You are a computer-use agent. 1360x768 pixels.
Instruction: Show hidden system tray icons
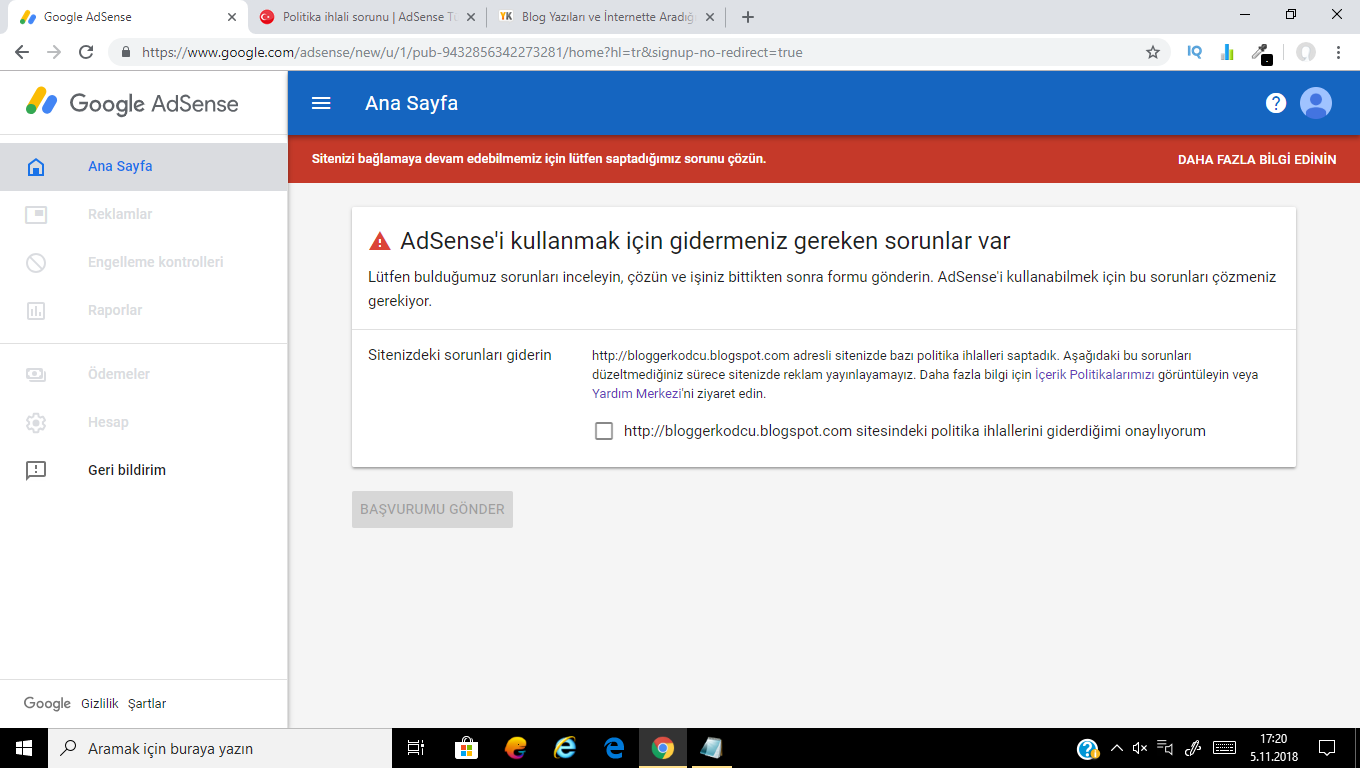tap(1117, 748)
